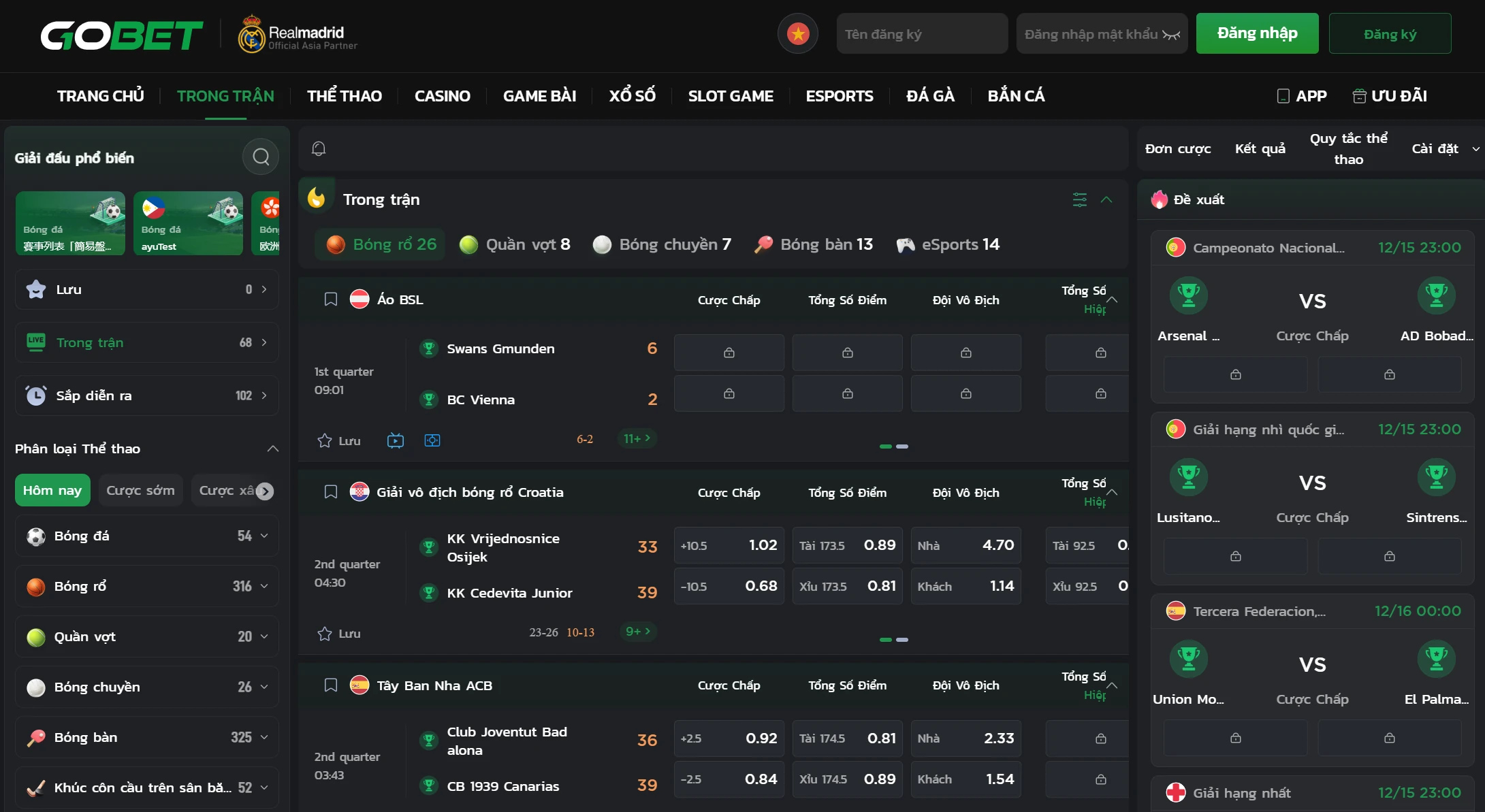Open live stream icon for Swans Gmunden match
Screen dimensions: 1485x812
(396, 440)
